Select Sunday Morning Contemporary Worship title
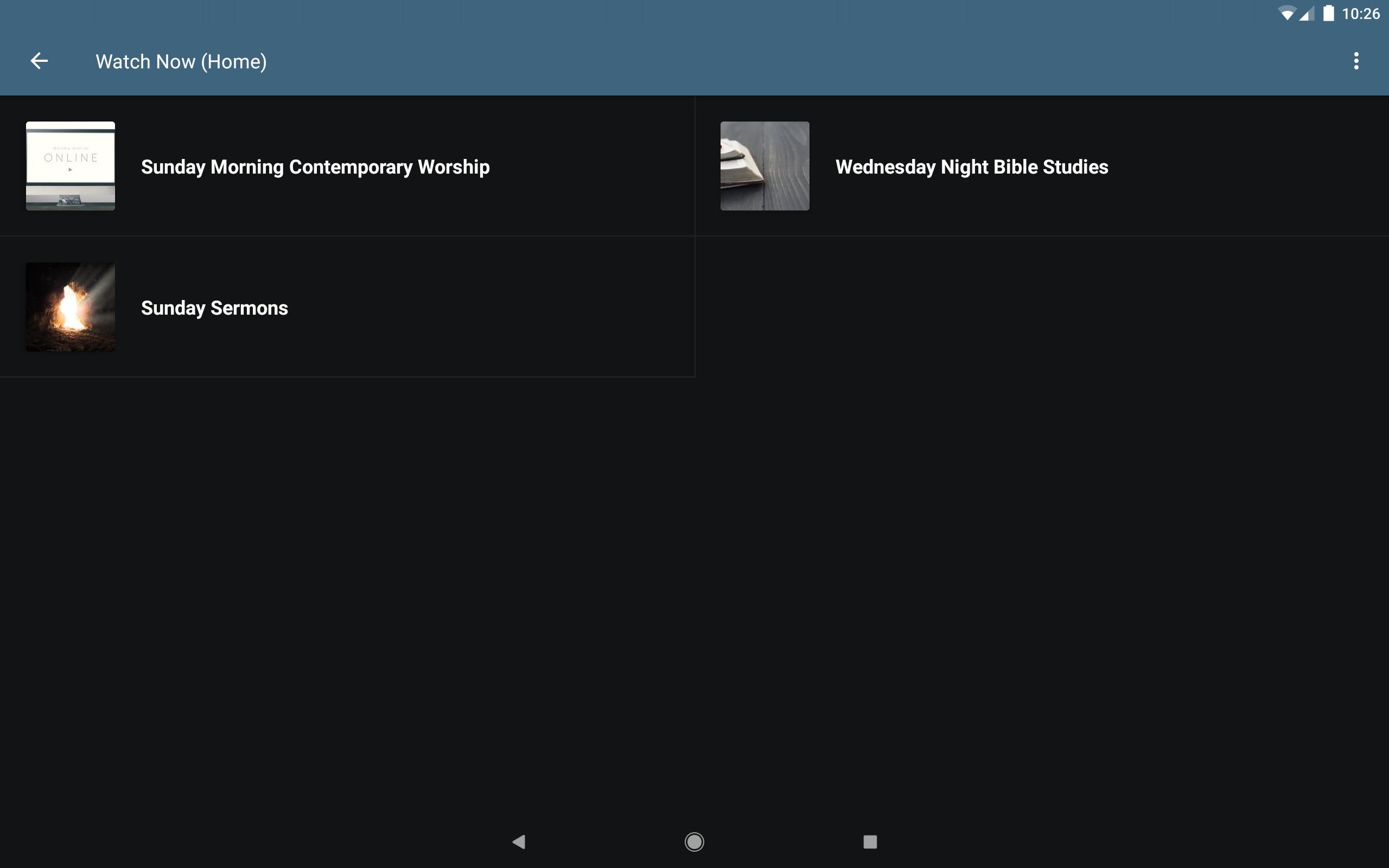The height and width of the screenshot is (868, 1389). [x=315, y=167]
